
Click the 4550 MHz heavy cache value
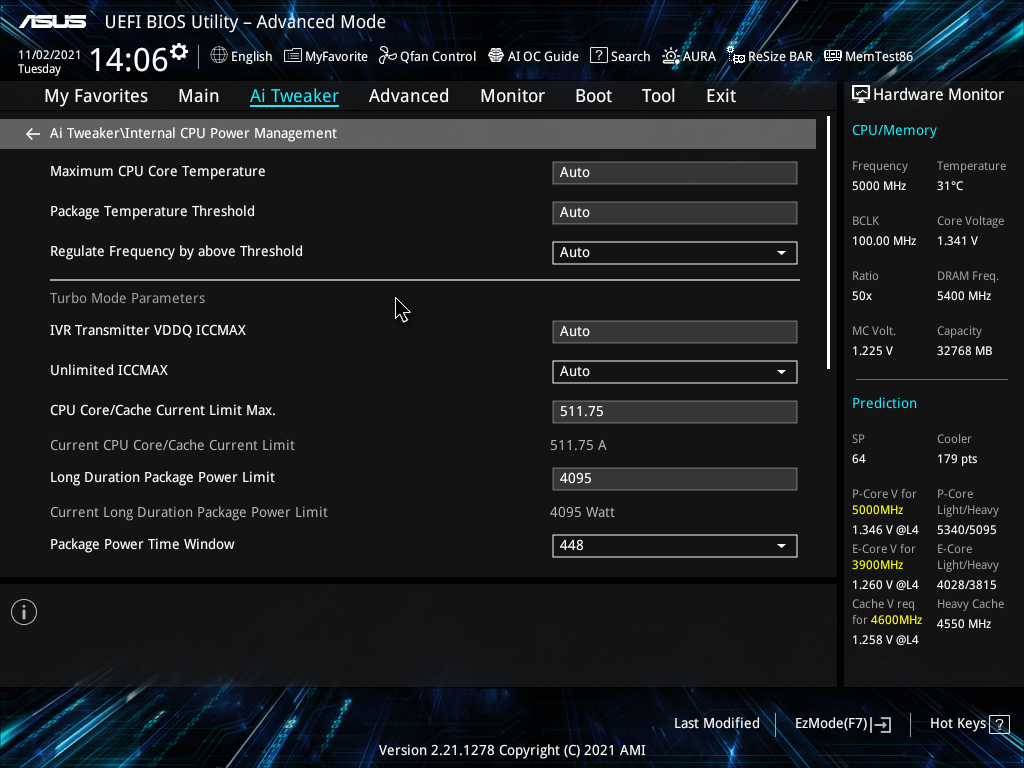point(964,624)
